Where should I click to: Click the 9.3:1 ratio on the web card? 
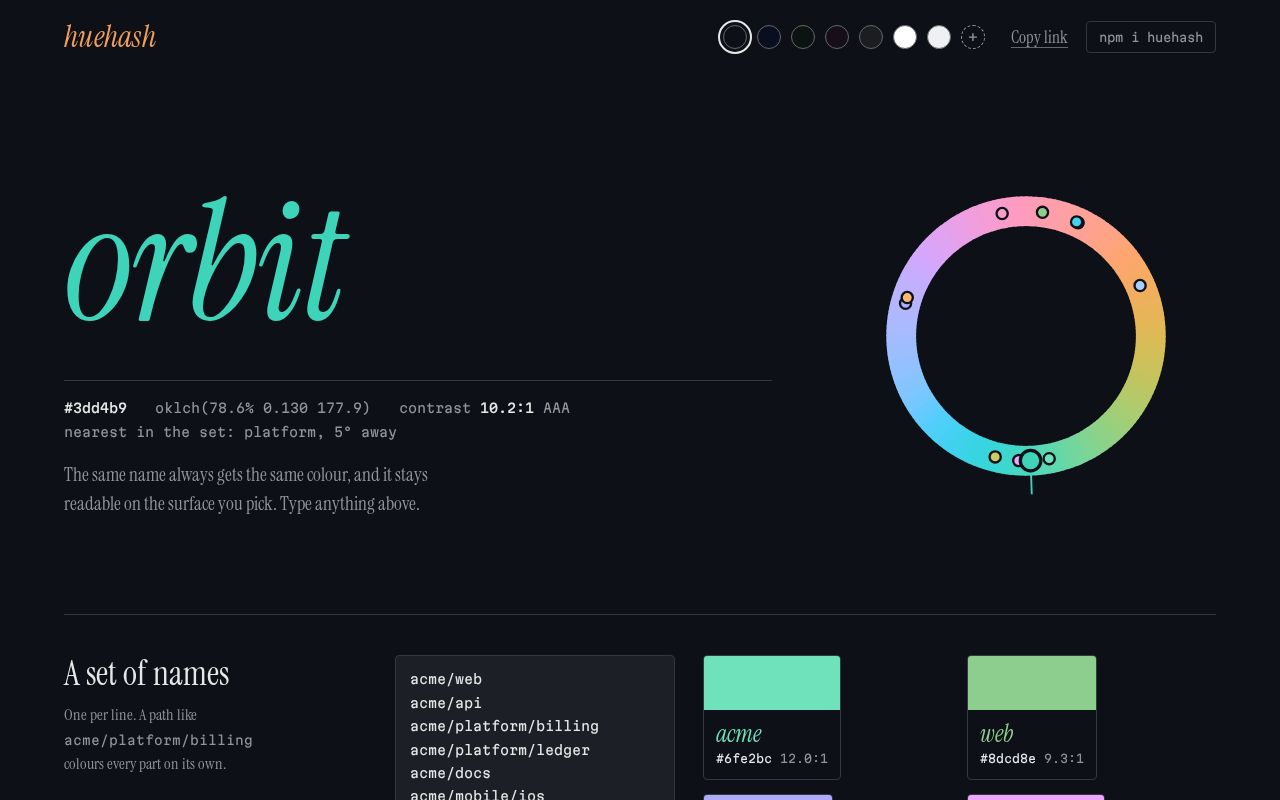tap(1064, 759)
